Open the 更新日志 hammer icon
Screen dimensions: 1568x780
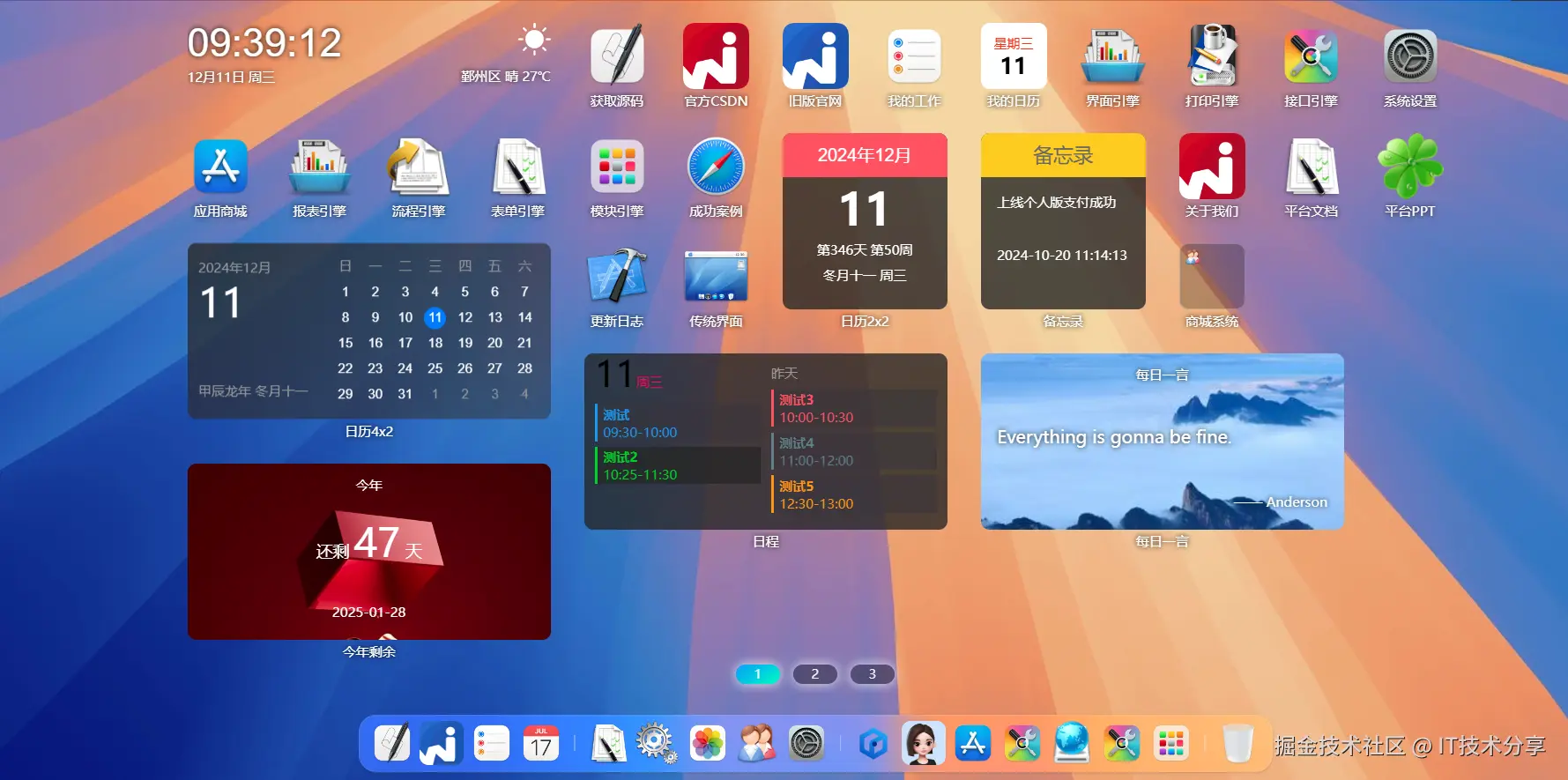[617, 276]
